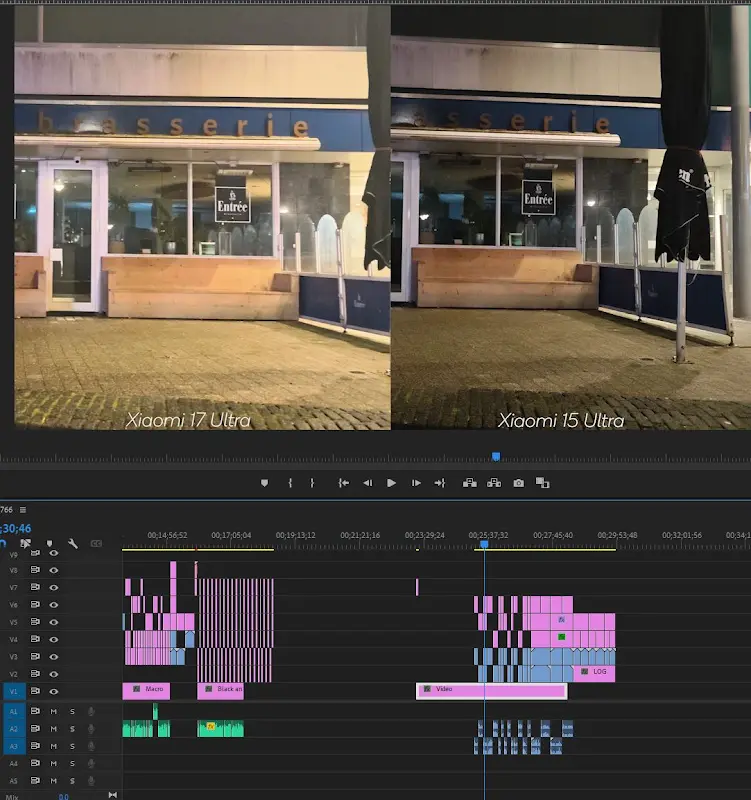Select the 'Macro' clip in the timeline

[x=146, y=690]
